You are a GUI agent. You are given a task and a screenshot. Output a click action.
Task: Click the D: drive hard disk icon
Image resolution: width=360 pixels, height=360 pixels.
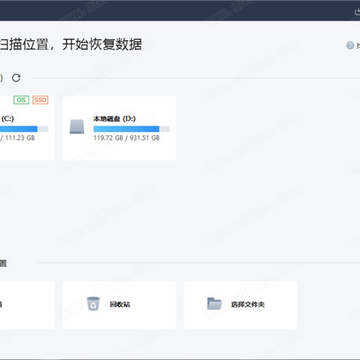tap(77, 127)
